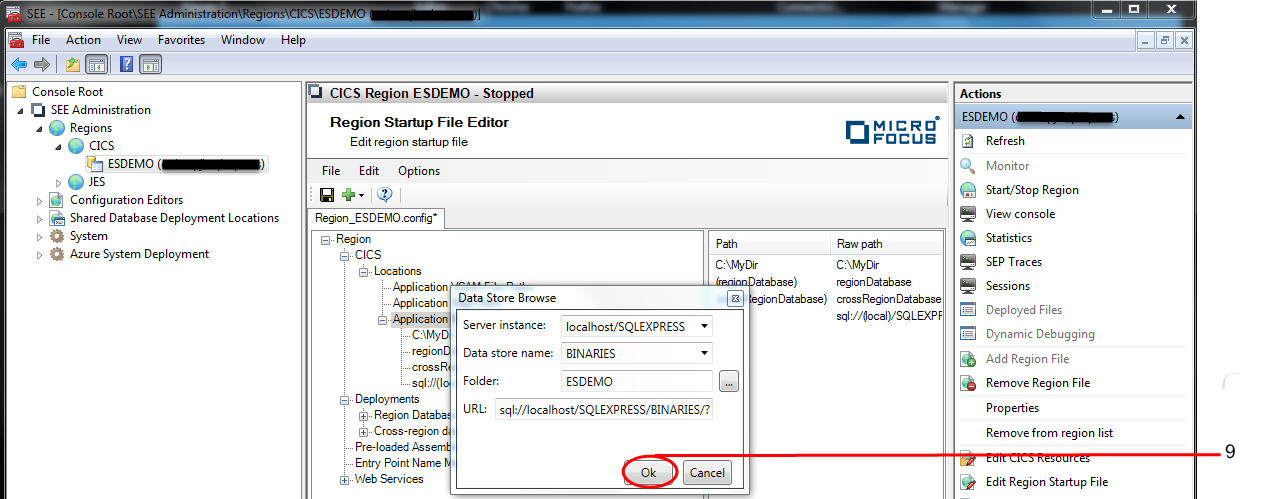Click the Back arrow in the MMC toolbar
Screen dimensions: 1279x499
pos(19,64)
